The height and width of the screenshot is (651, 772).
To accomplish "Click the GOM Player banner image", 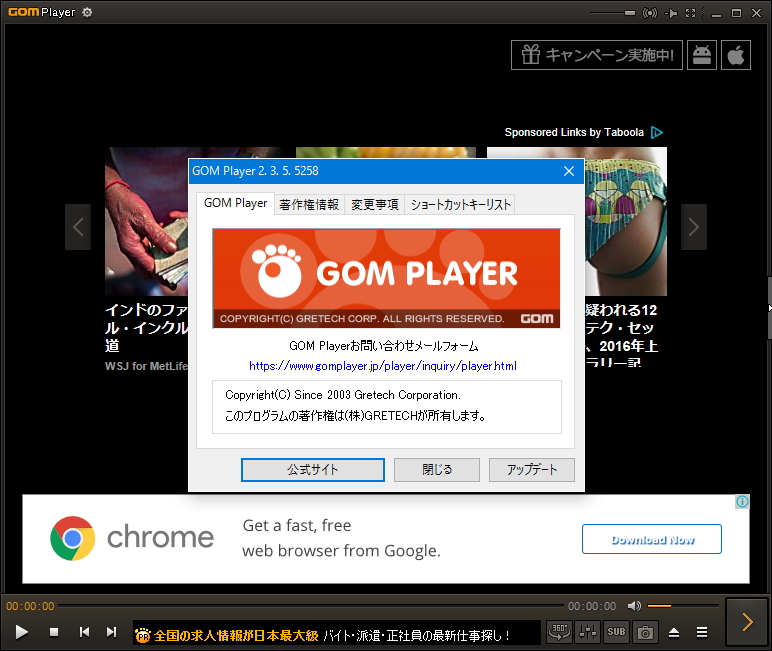I will pos(386,278).
